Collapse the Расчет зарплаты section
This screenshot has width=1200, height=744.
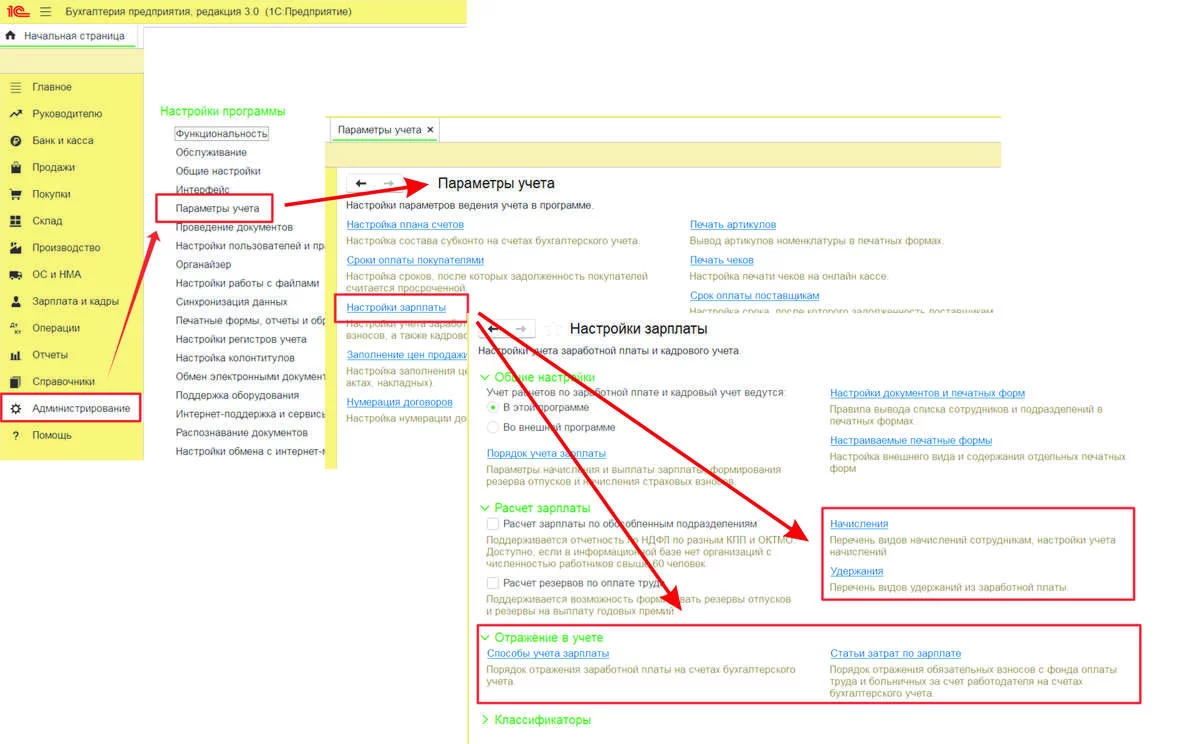[486, 508]
